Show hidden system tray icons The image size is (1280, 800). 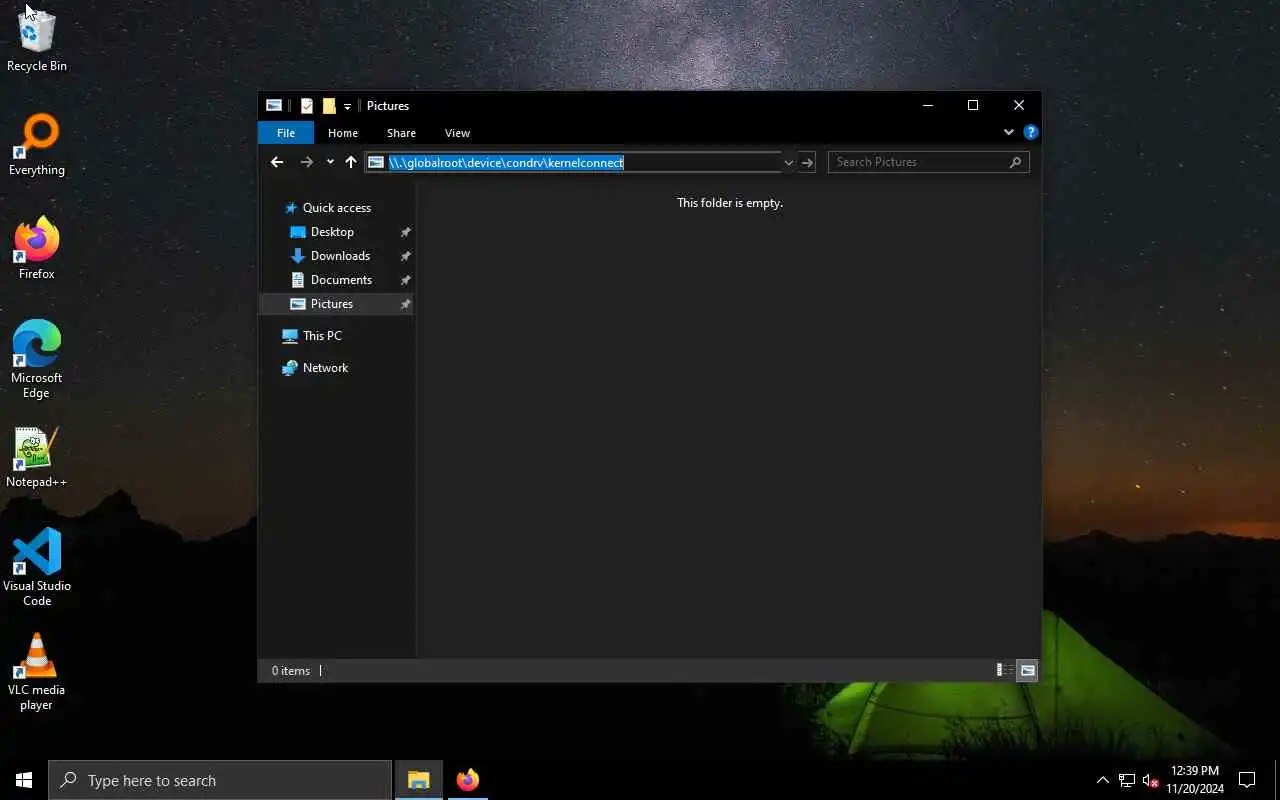tap(1103, 780)
